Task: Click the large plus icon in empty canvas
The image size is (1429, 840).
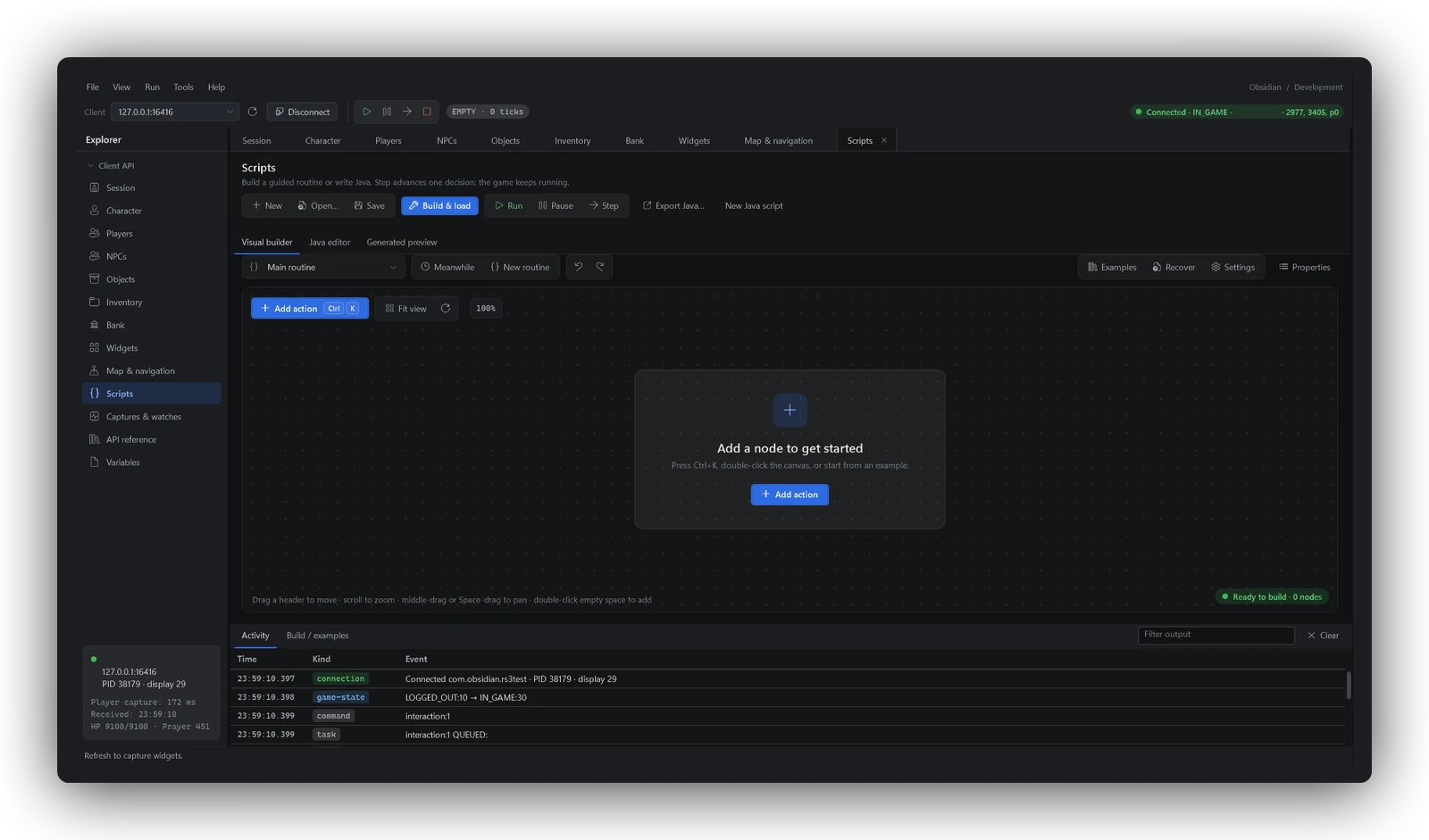Action: 790,410
